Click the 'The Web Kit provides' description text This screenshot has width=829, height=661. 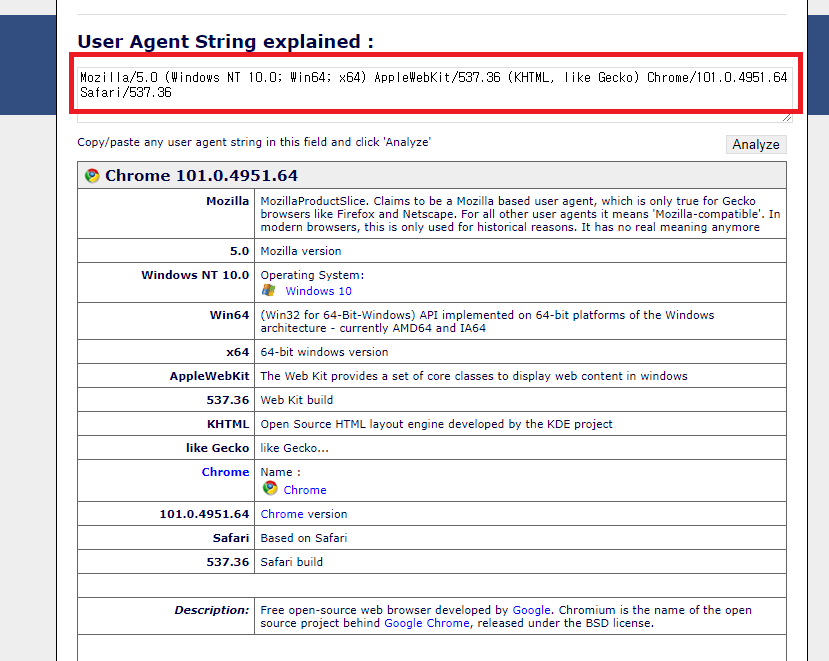[474, 376]
